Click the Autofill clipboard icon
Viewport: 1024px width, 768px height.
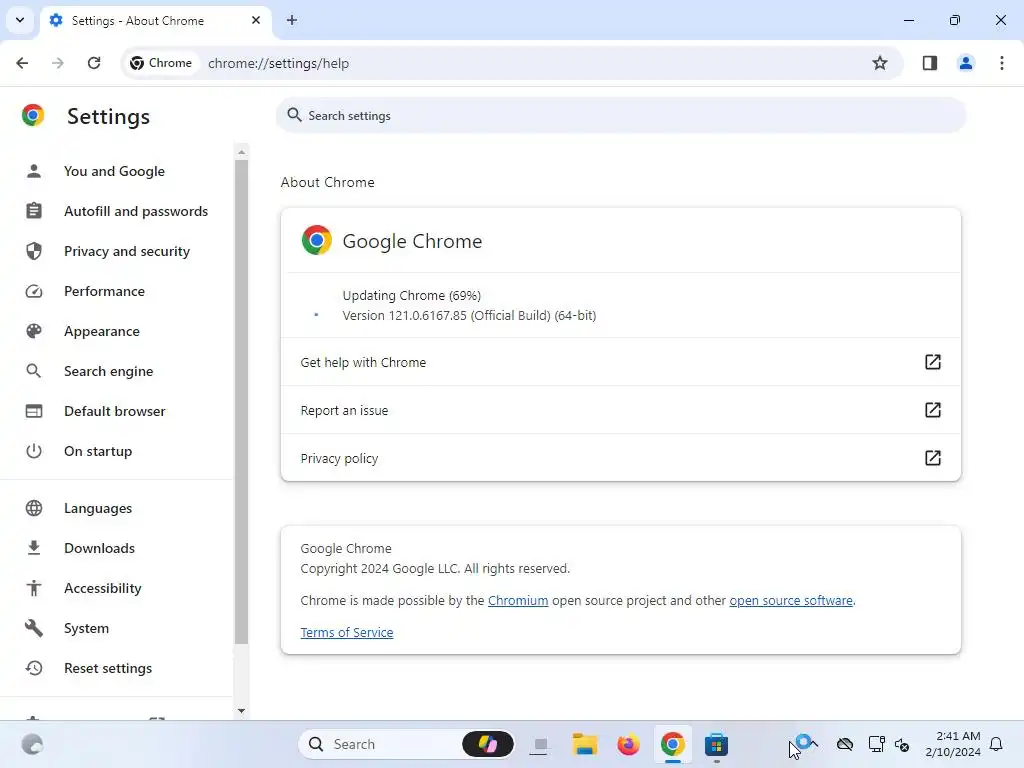pos(34,211)
